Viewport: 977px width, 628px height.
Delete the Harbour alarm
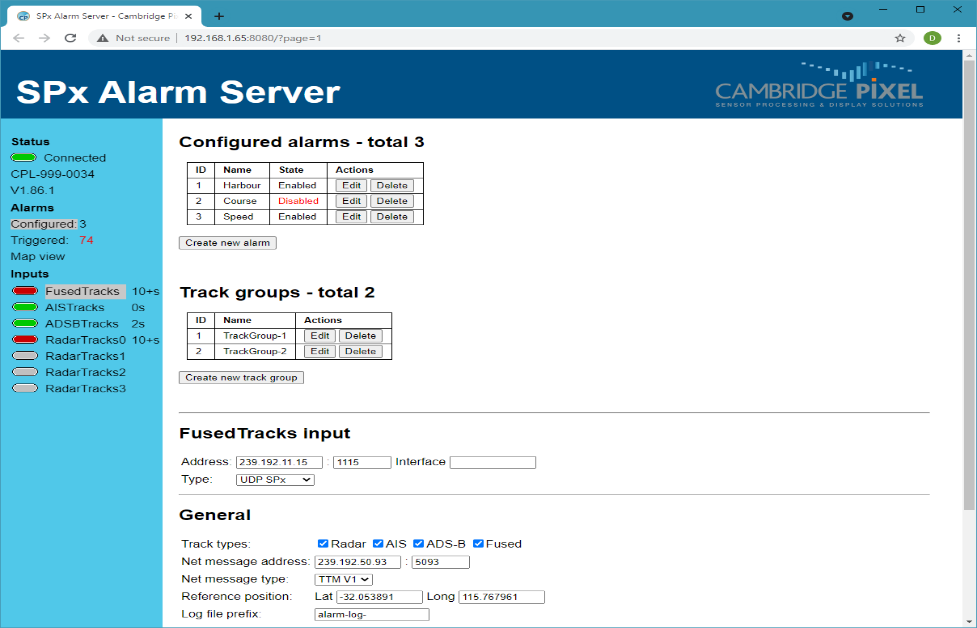[392, 185]
